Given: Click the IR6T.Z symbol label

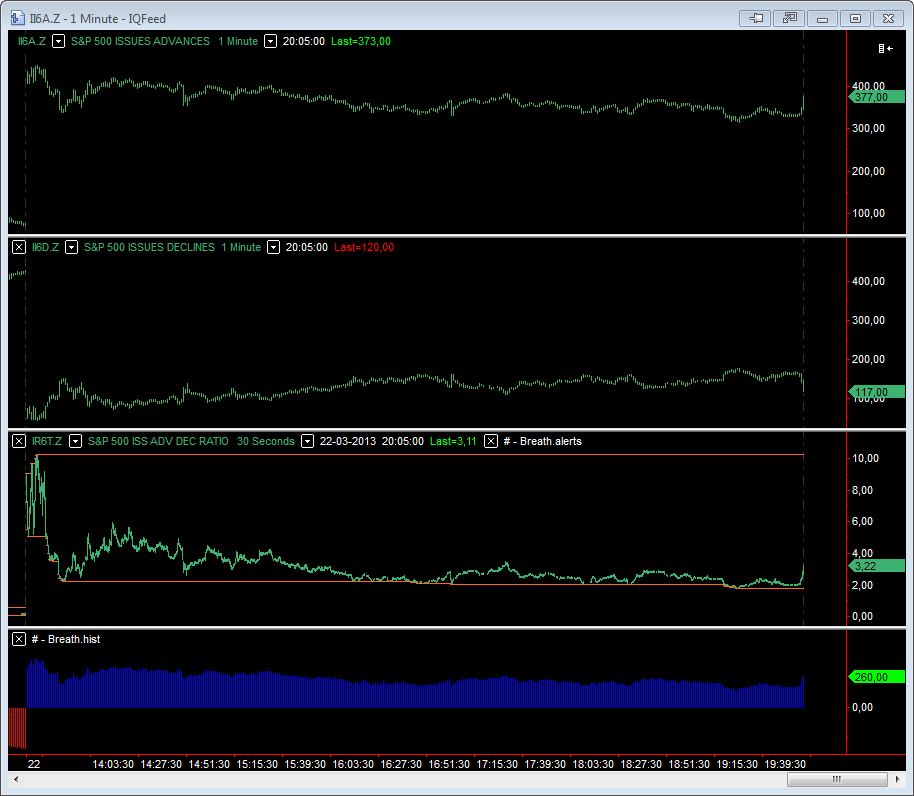Looking at the screenshot, I should pos(47,441).
